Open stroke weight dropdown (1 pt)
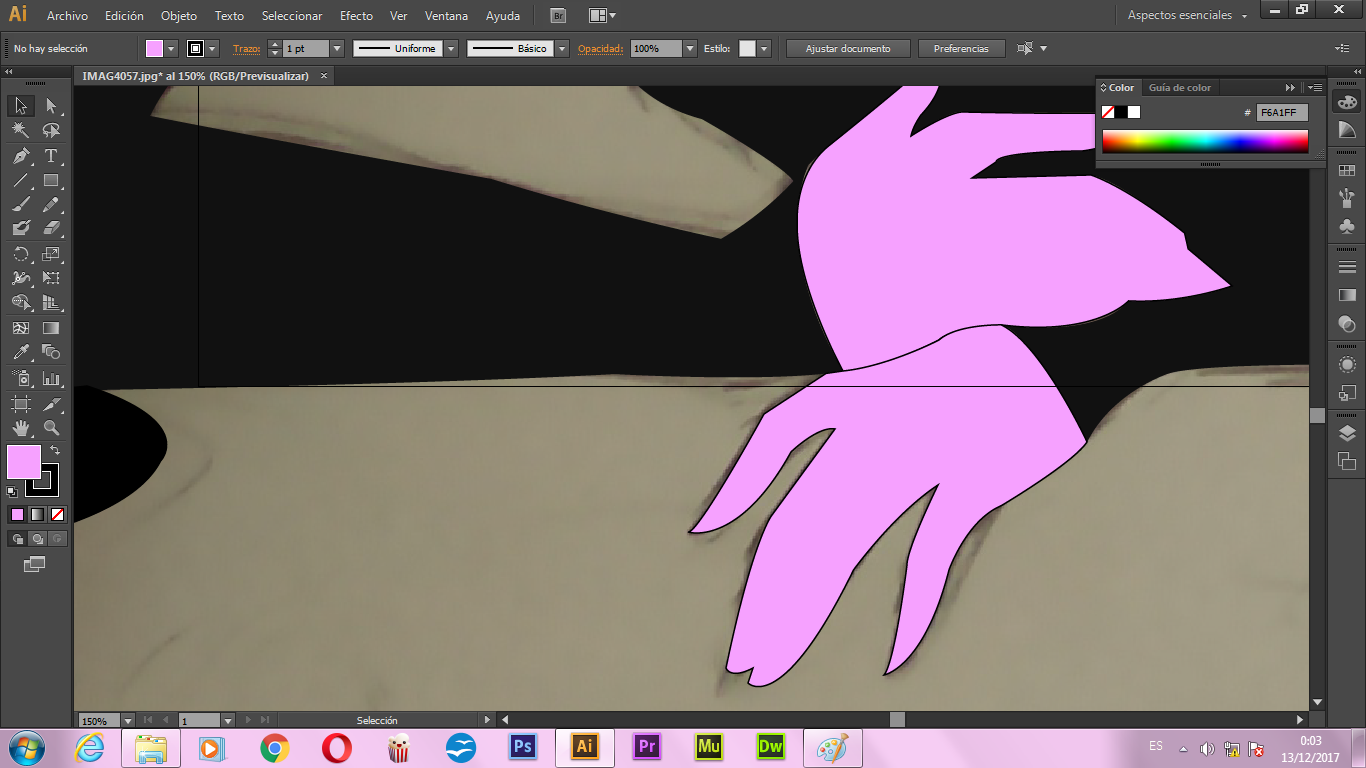Viewport: 1366px width, 768px height. pos(337,48)
